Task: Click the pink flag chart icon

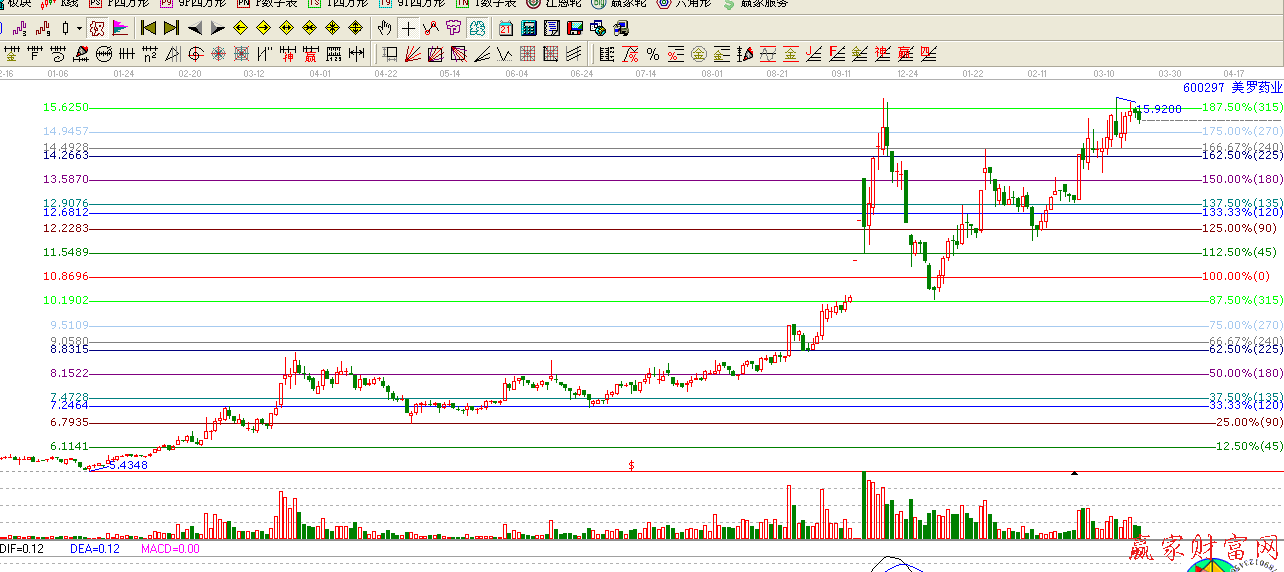Action: tap(119, 28)
